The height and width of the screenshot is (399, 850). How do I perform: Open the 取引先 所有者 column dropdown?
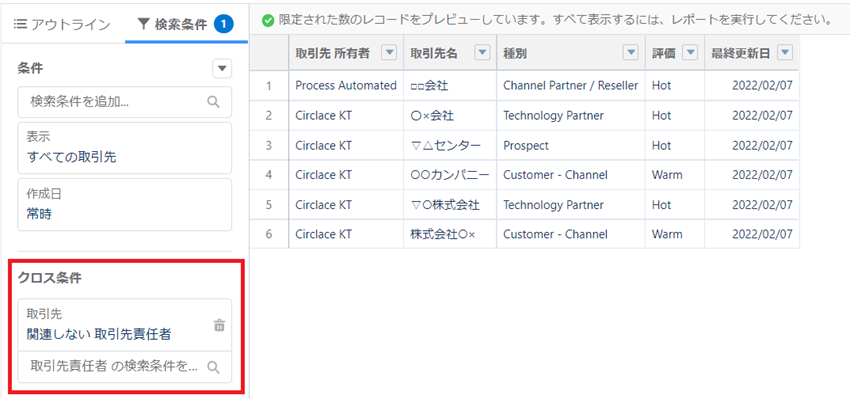[389, 52]
